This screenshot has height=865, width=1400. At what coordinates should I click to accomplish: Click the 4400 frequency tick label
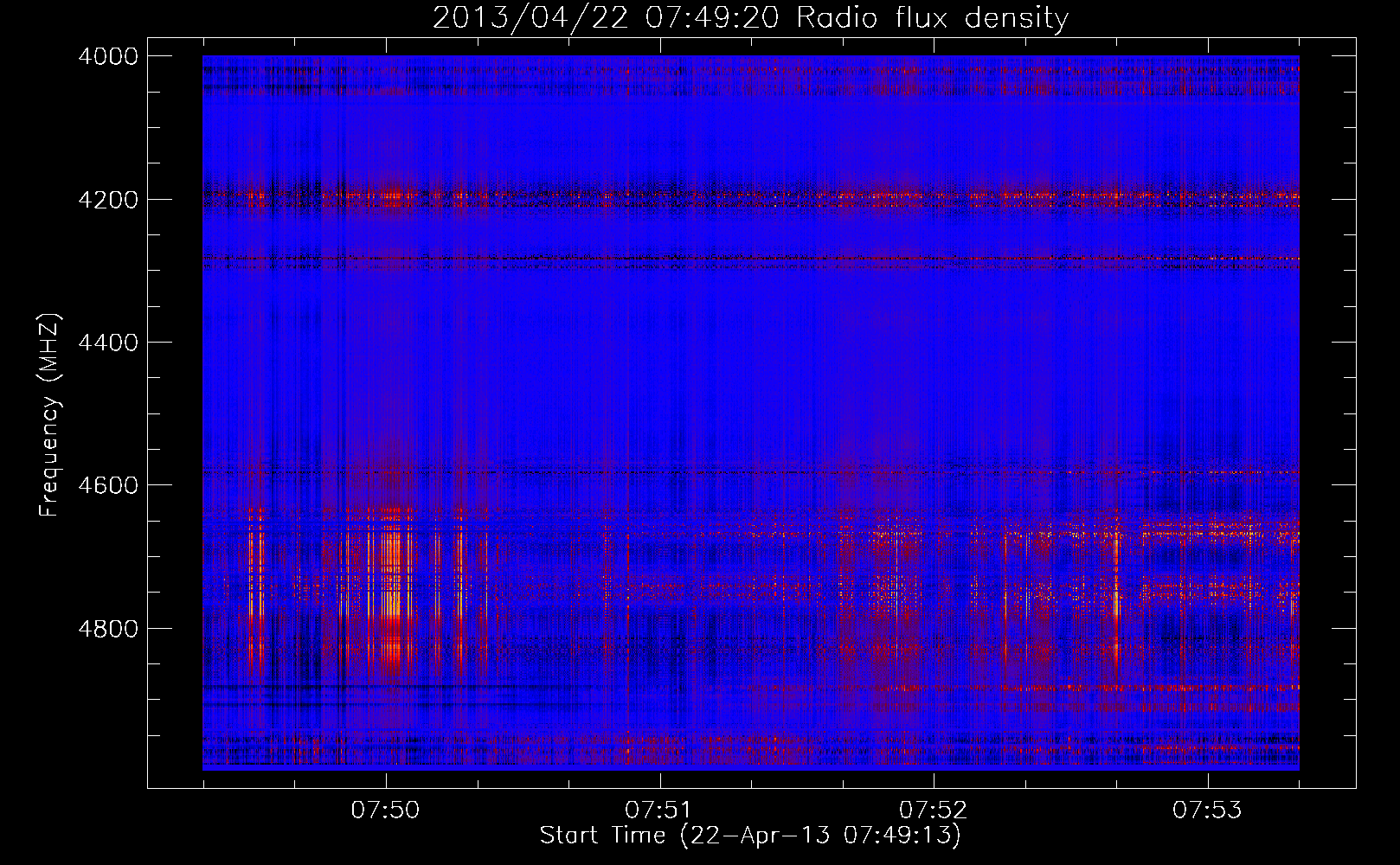108,343
